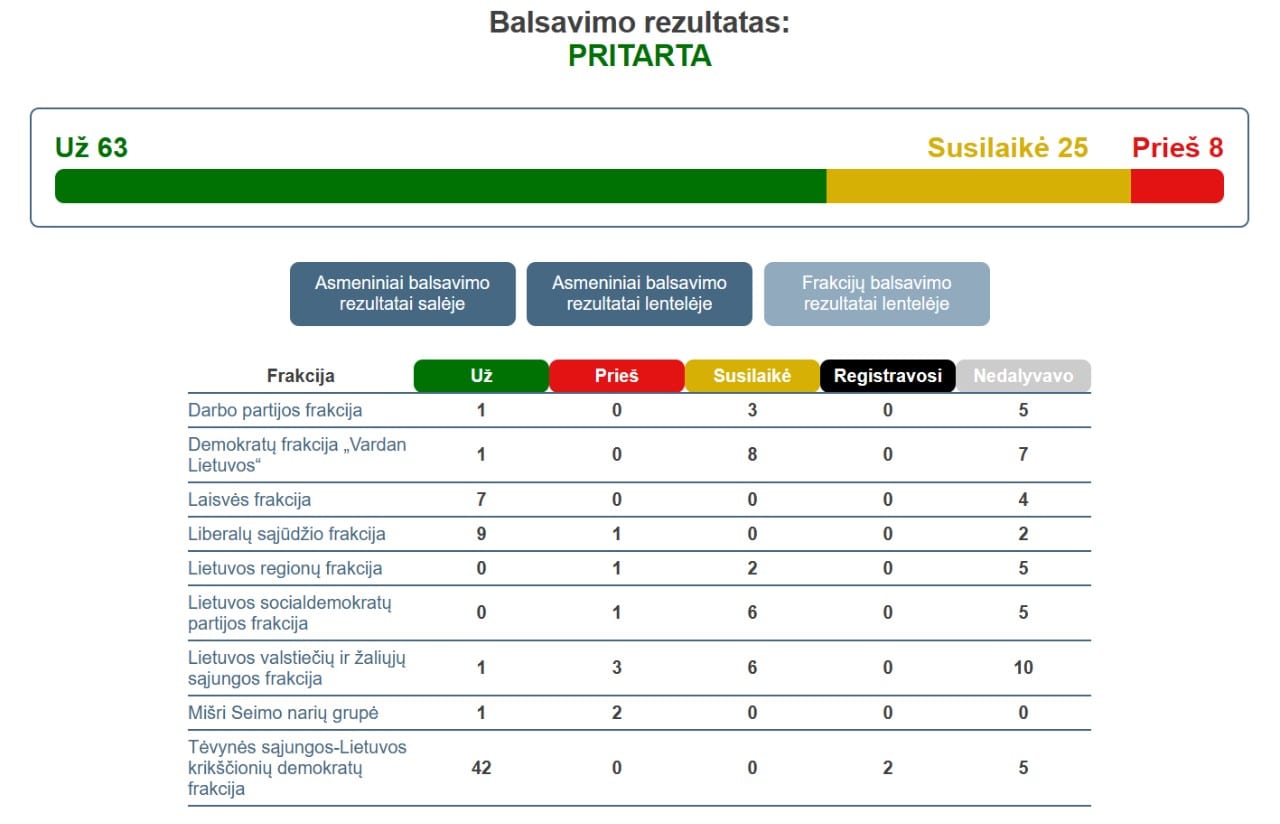
Task: Click Nedalyvavo value 0 for Mišri Seimo narių grupė
Action: [x=1023, y=713]
